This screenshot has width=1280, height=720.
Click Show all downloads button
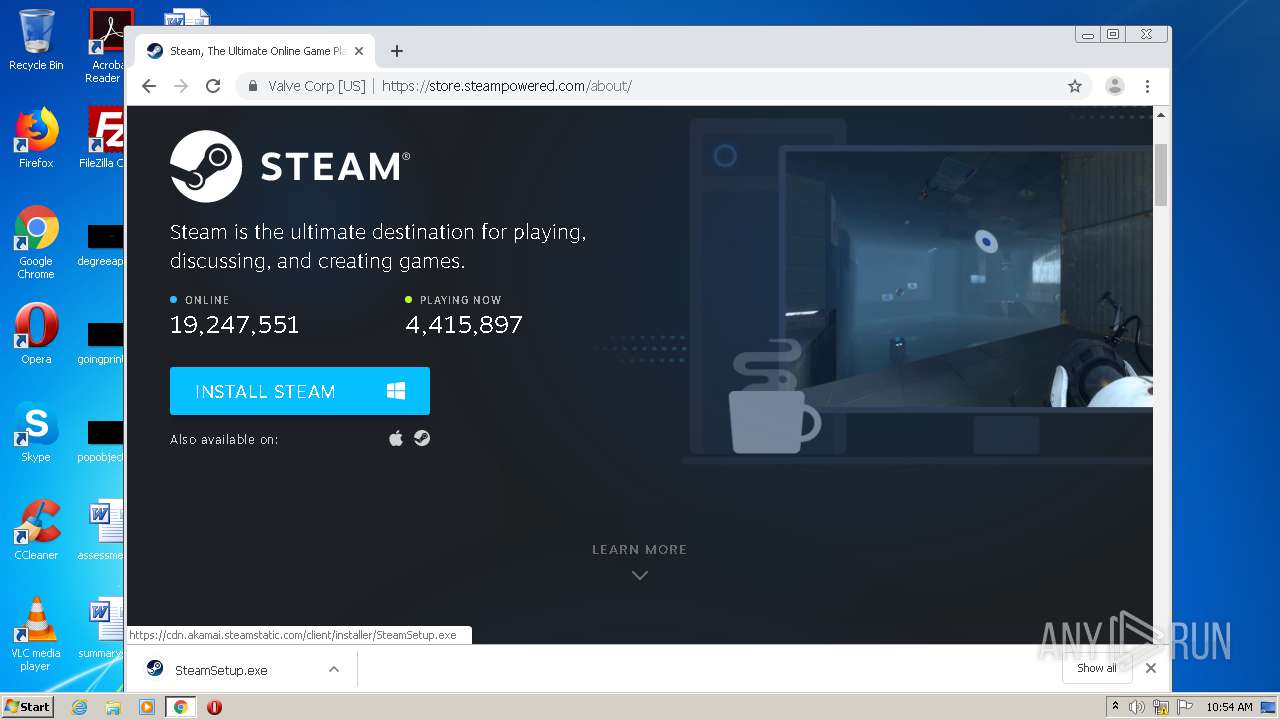[1097, 668]
